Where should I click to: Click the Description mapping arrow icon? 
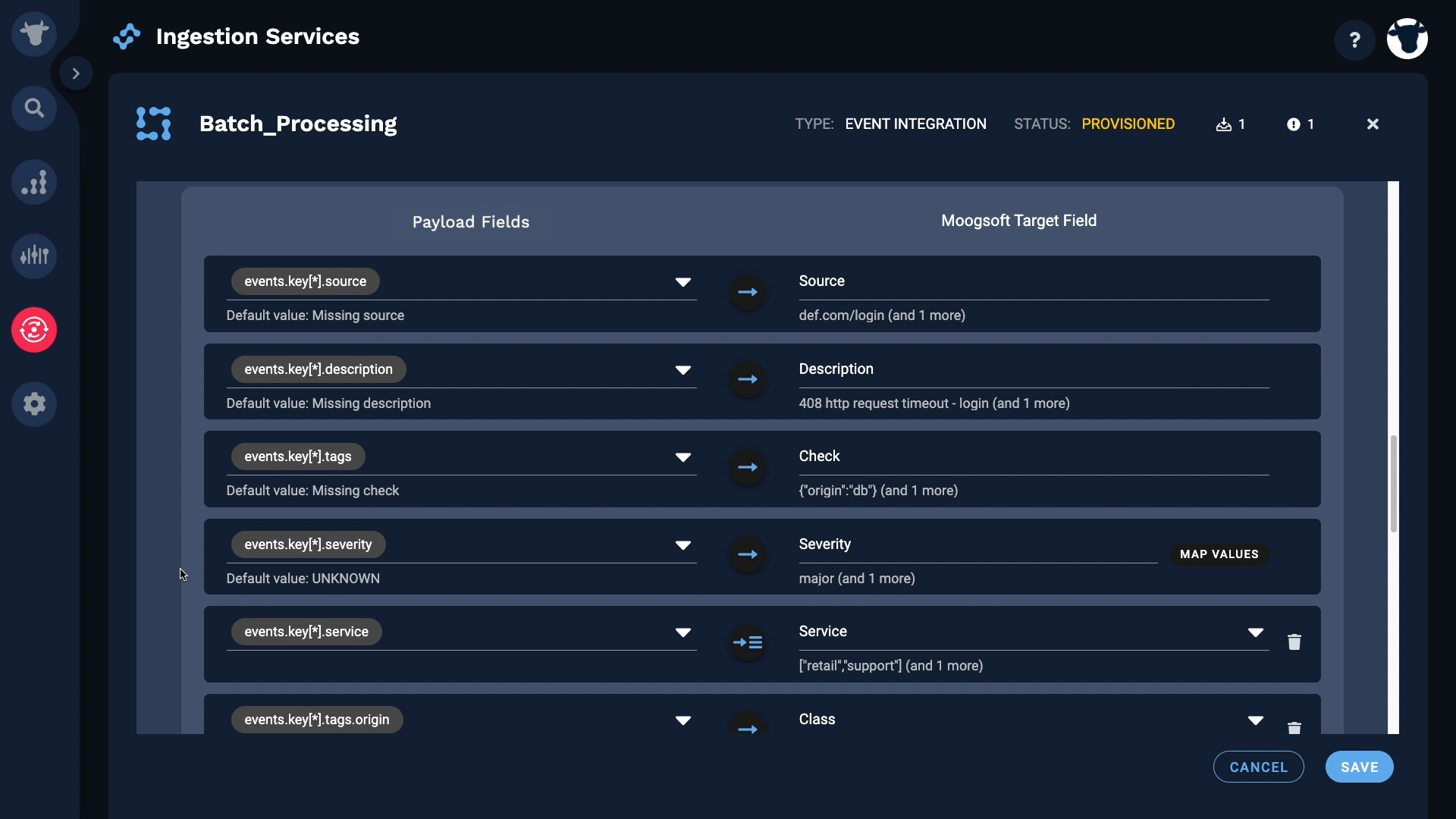pos(748,379)
